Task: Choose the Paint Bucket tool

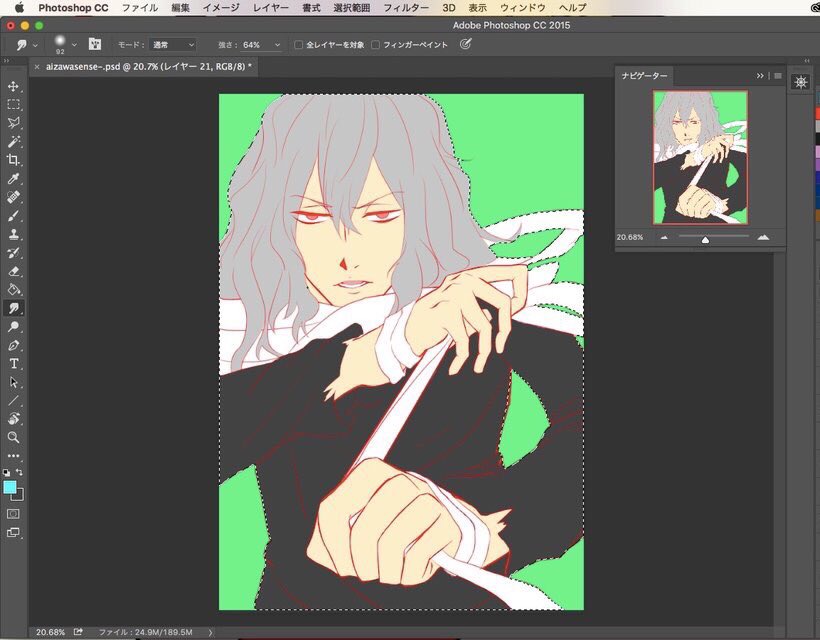Action: (14, 290)
